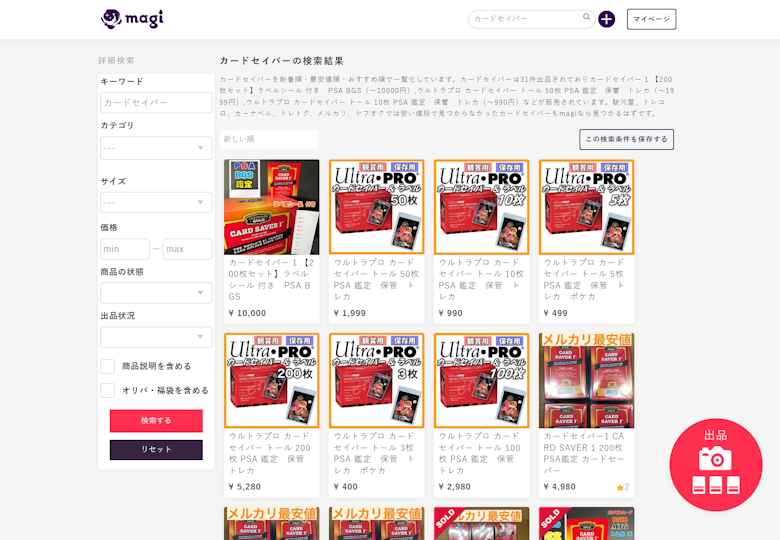
Task: Open マイページ from the header
Action: [x=651, y=19]
